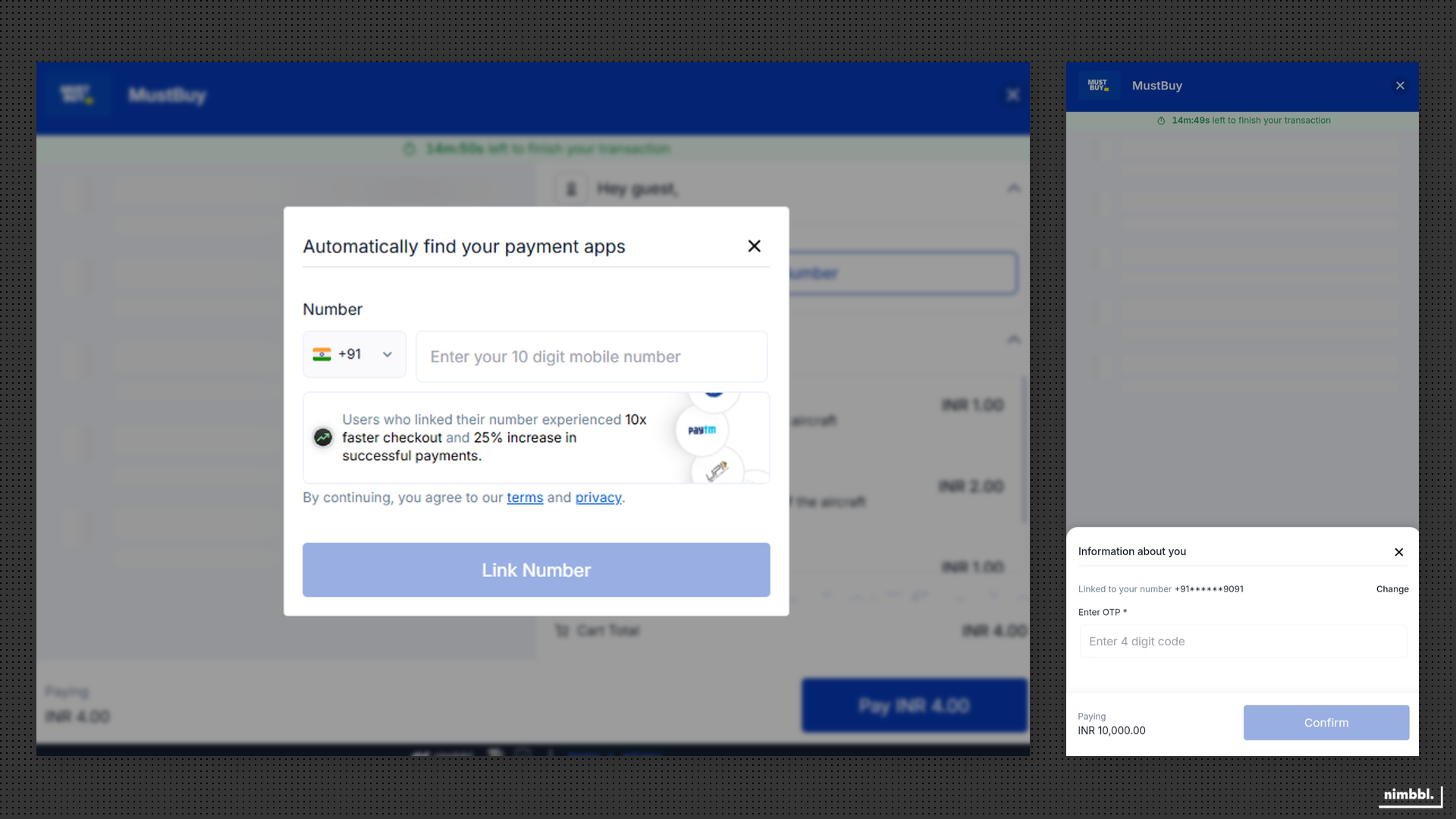Image resolution: width=1456 pixels, height=819 pixels.
Task: Click the MustBuy logo in the desktop header
Action: (78, 94)
